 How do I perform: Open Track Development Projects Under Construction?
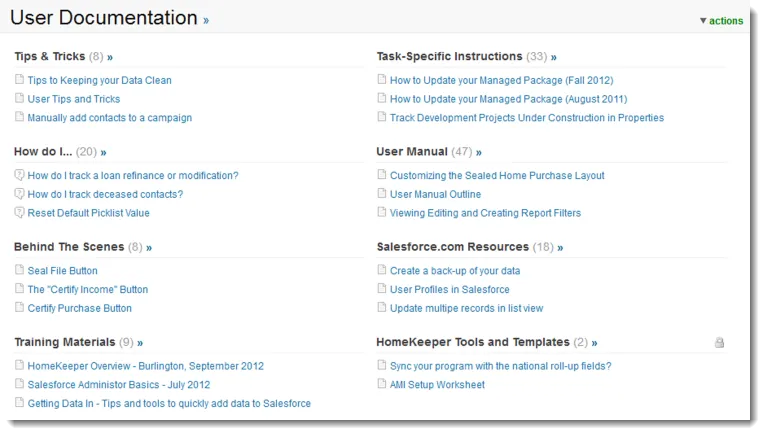click(x=527, y=118)
